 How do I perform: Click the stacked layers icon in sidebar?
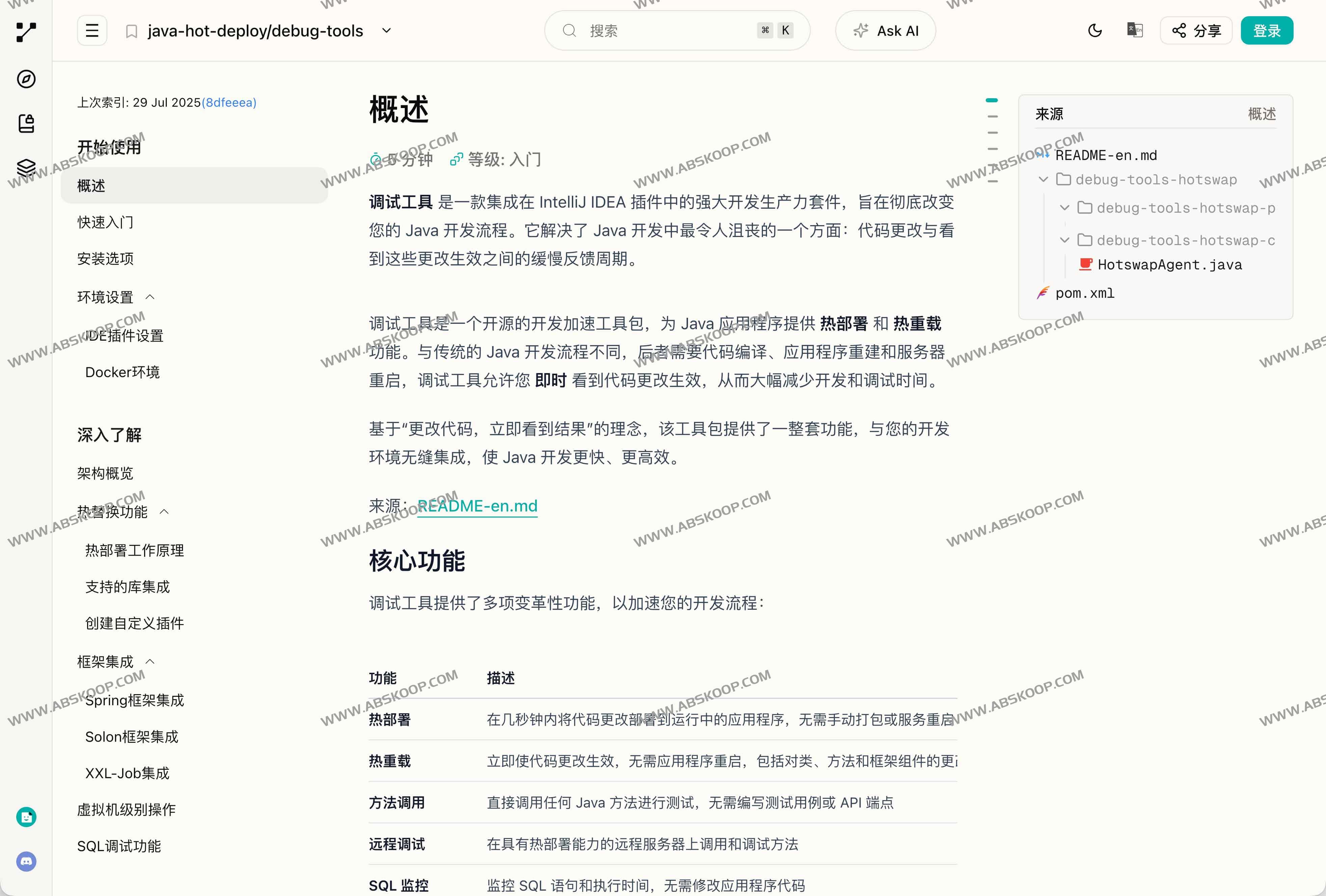[x=26, y=168]
